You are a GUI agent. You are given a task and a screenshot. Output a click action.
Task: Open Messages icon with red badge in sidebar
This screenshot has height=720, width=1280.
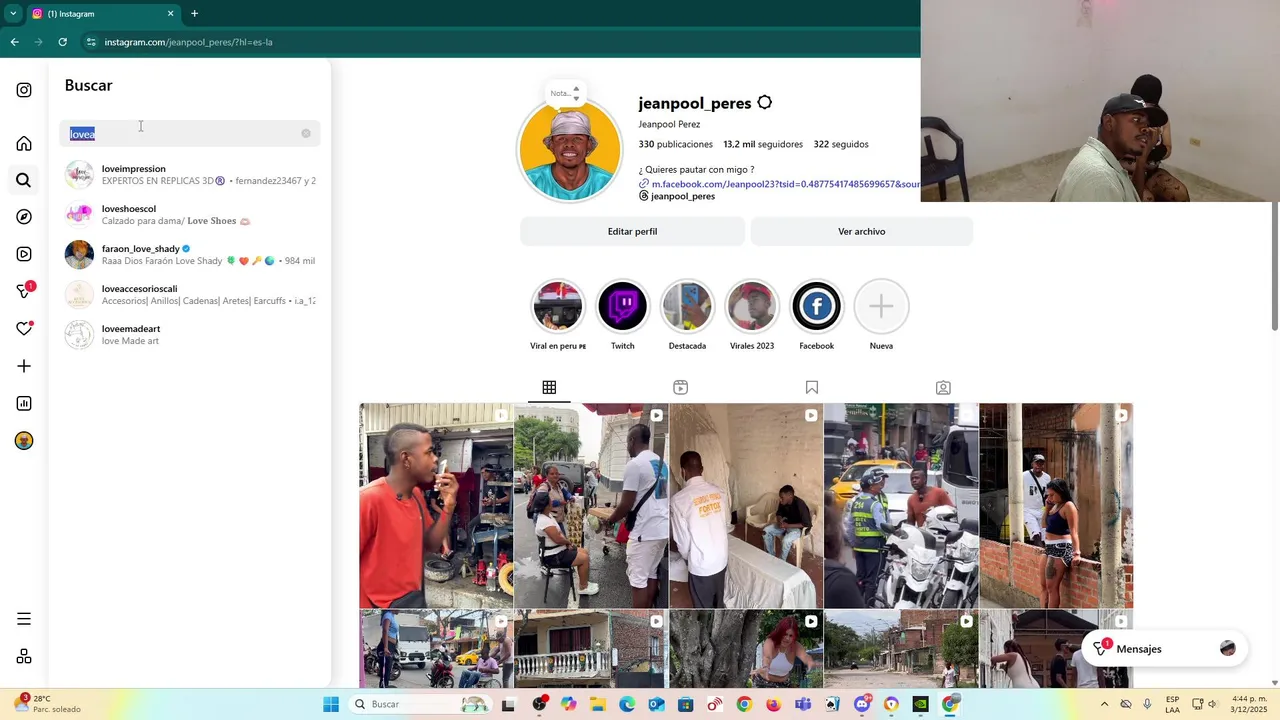25,291
